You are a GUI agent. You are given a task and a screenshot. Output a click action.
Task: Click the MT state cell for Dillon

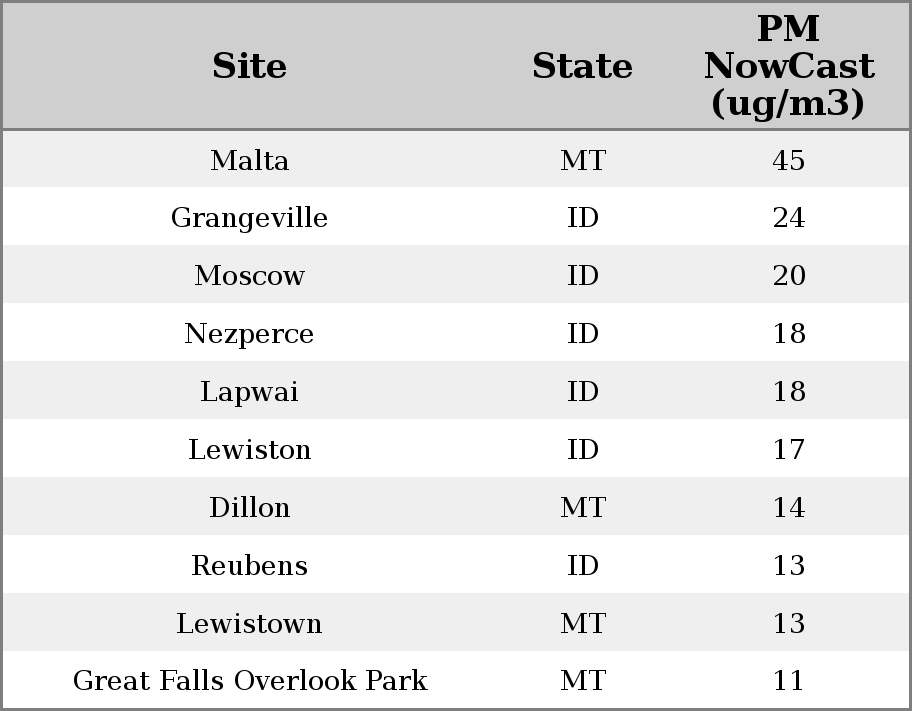[x=582, y=508]
